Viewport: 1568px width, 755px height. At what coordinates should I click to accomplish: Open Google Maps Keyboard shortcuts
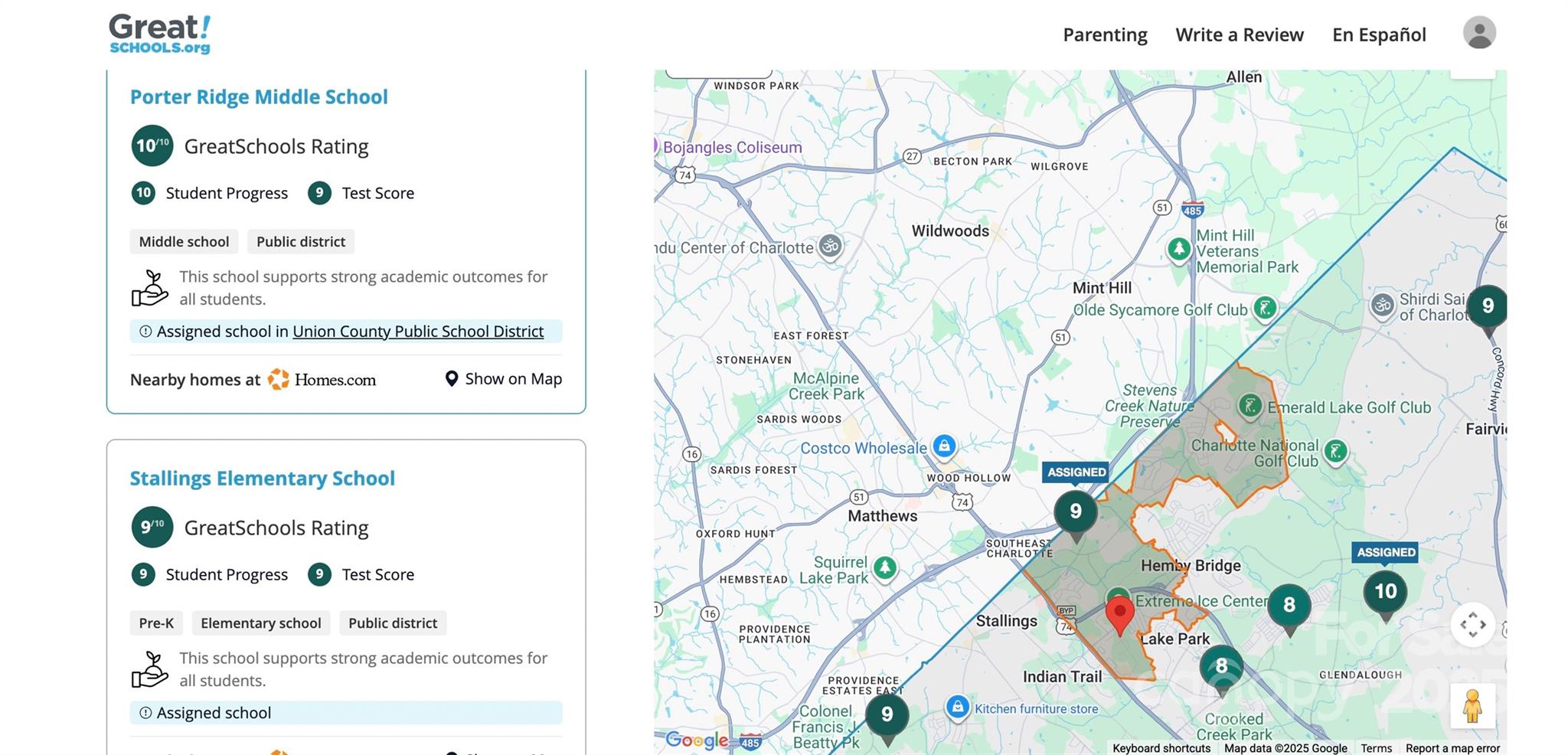[1161, 748]
